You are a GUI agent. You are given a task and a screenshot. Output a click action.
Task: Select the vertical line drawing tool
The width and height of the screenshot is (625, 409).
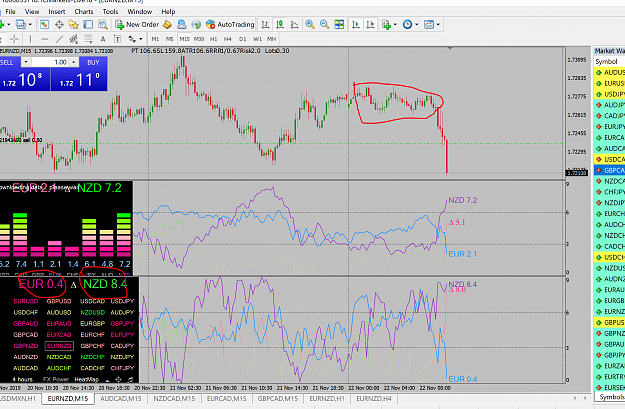click(x=30, y=39)
